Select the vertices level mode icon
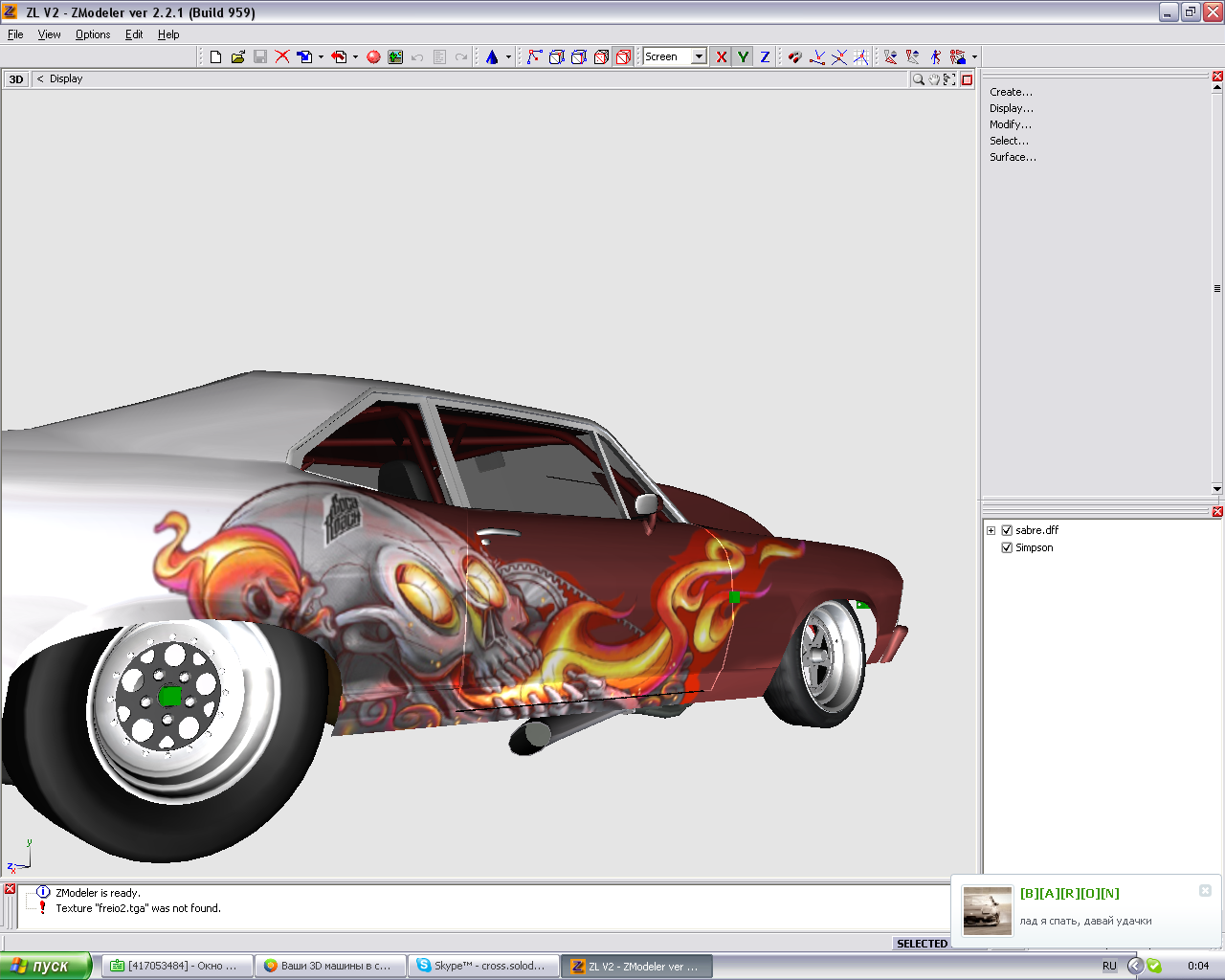 [x=534, y=56]
